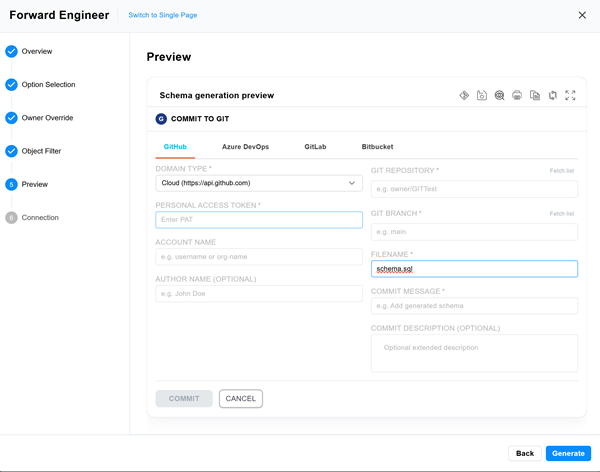Click the Object Filter step checkmark icon
The width and height of the screenshot is (600, 472).
pos(11,151)
